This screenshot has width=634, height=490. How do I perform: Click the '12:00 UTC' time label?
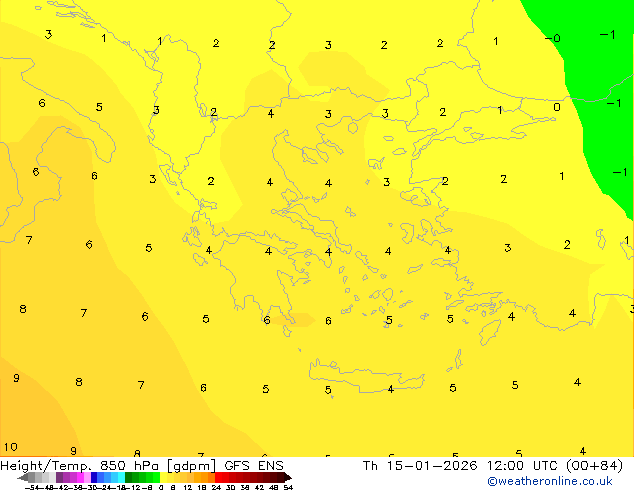click(523, 465)
